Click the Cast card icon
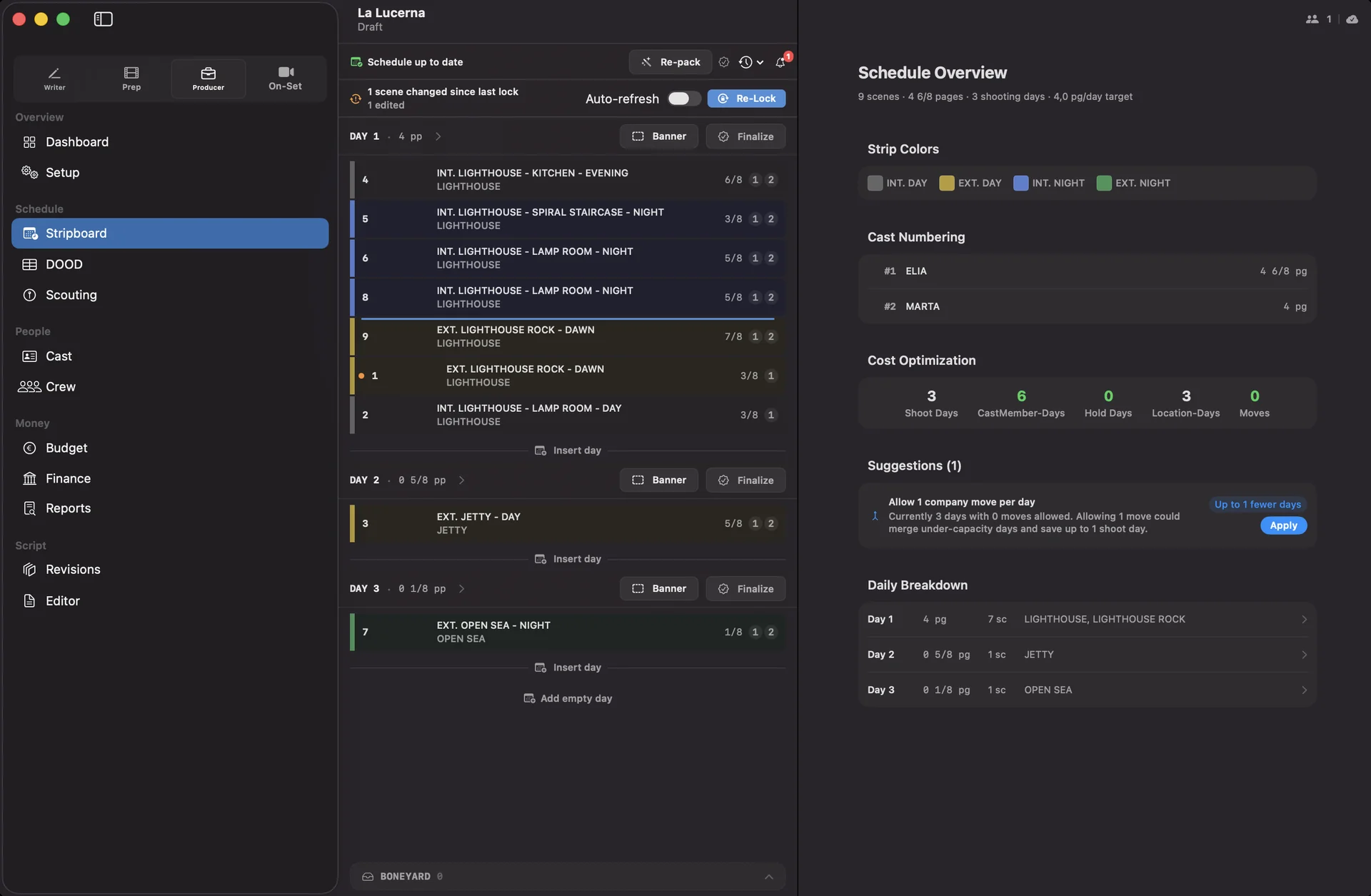 click(29, 356)
